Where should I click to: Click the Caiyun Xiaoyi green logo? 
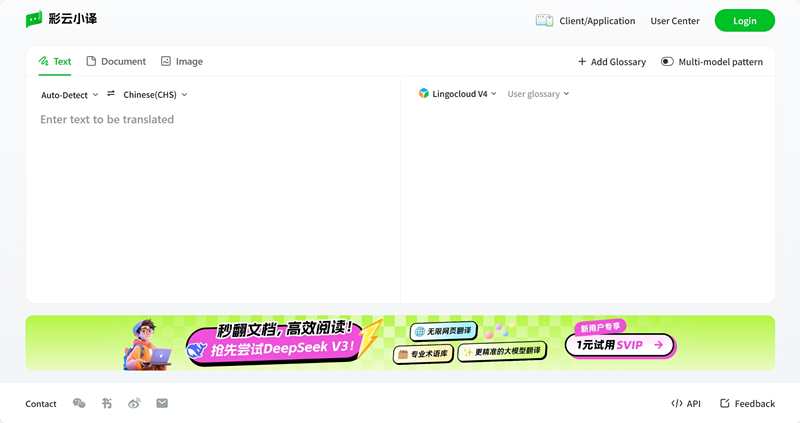tap(34, 19)
